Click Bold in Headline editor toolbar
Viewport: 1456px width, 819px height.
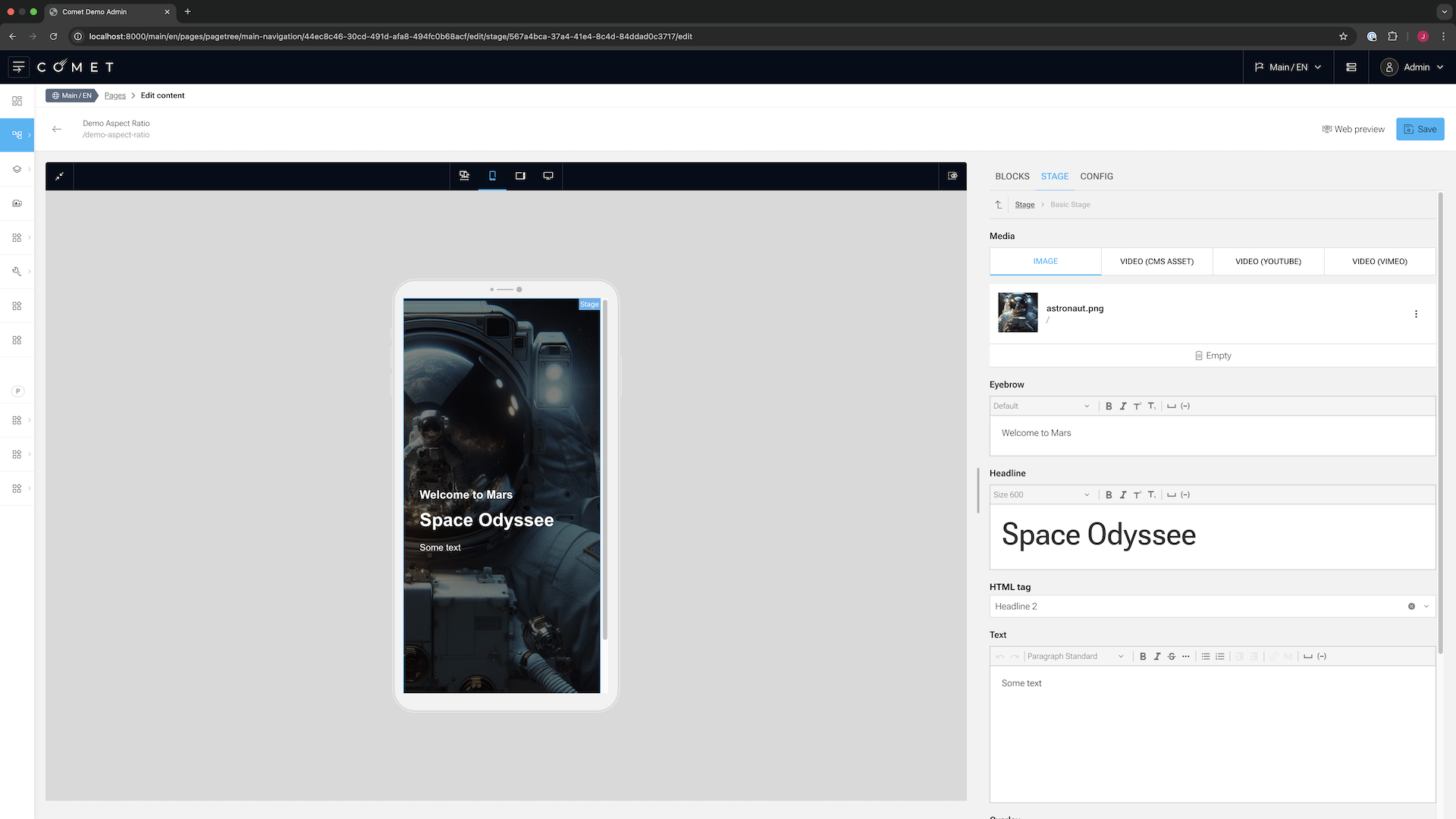(x=1109, y=495)
